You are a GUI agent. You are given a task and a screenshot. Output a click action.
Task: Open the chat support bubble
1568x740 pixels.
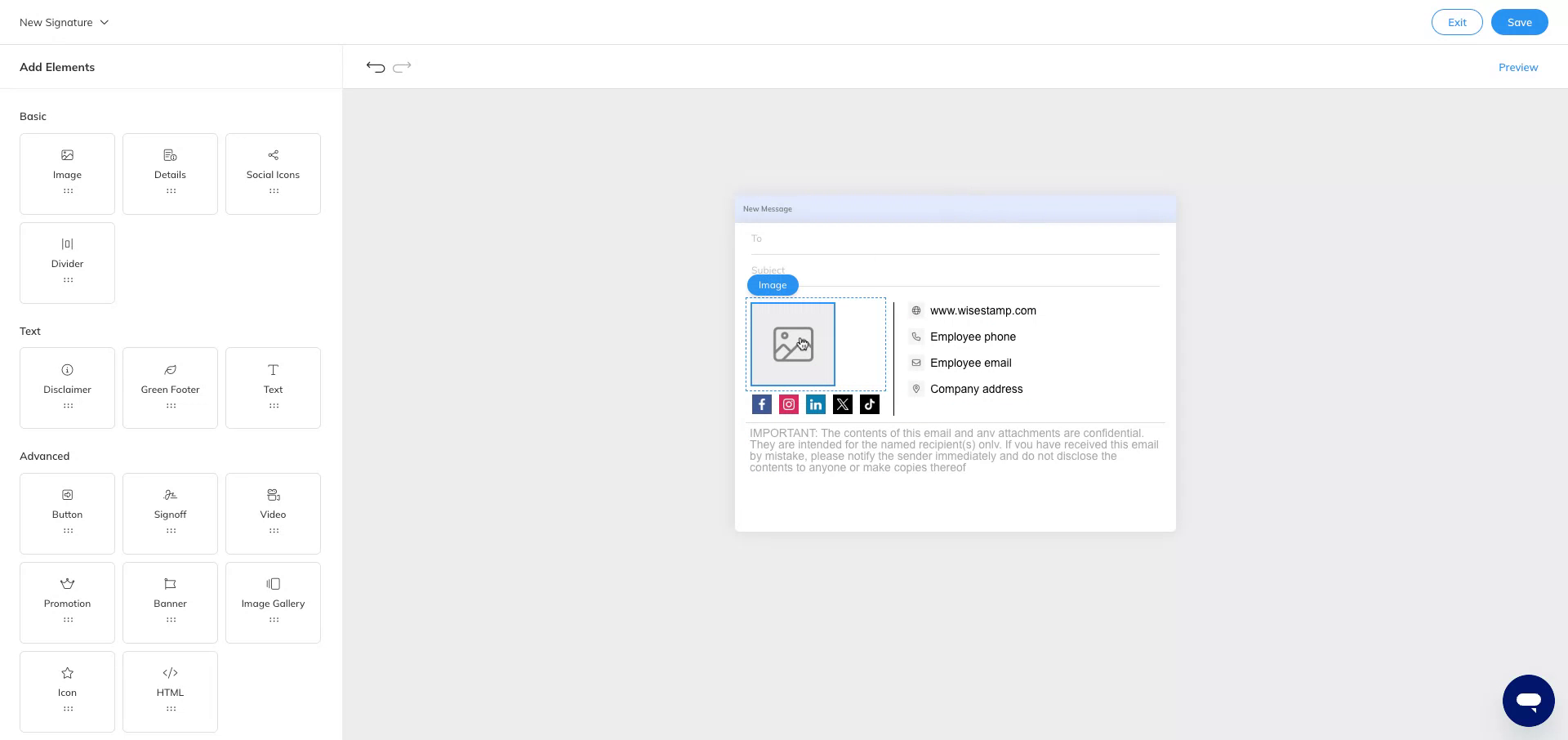click(1528, 700)
